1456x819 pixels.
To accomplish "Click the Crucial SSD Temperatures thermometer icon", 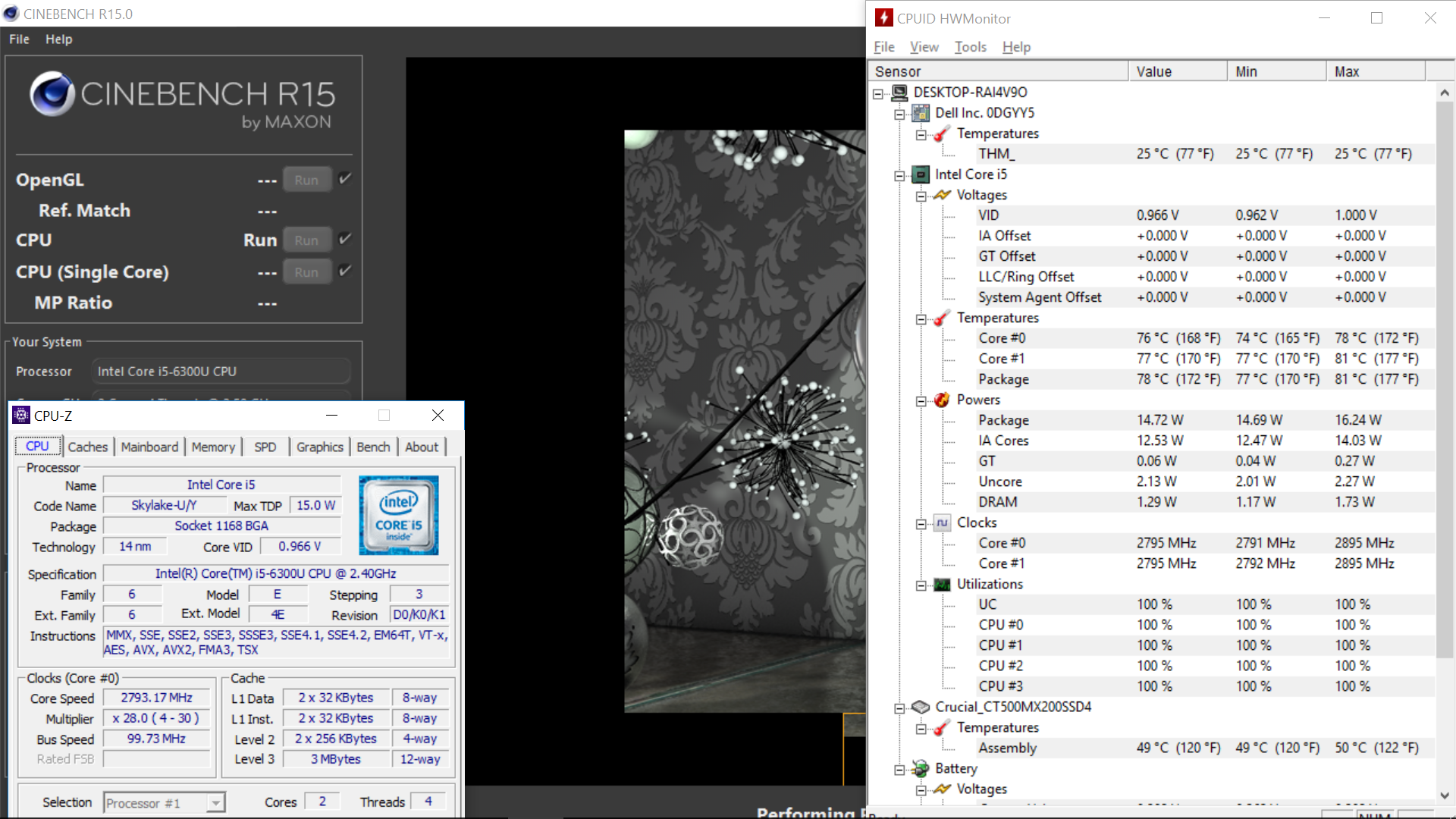I will [x=942, y=727].
